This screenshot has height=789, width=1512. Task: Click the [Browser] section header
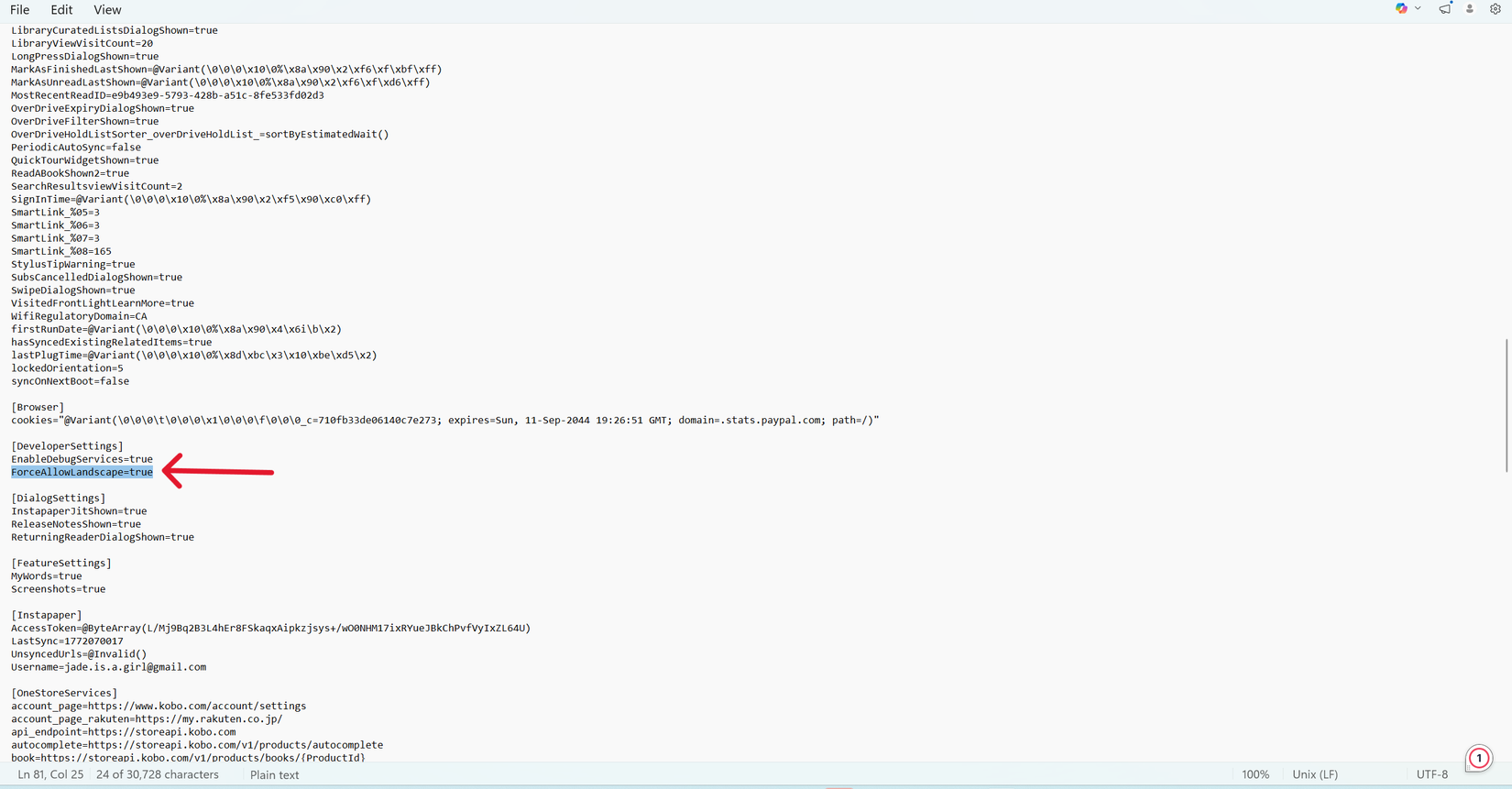pos(38,407)
